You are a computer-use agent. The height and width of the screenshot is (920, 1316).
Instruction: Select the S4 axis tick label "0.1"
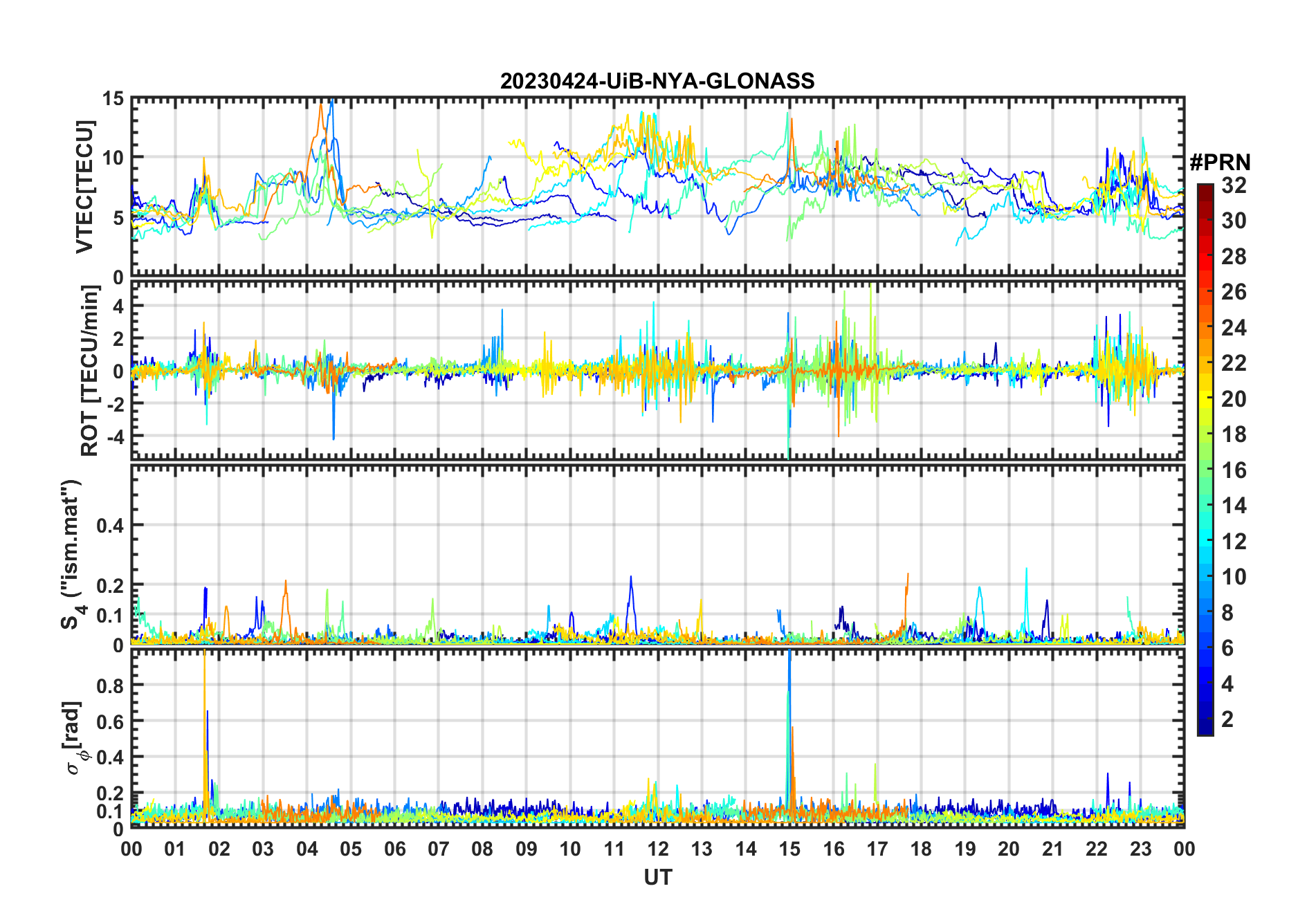tap(110, 616)
